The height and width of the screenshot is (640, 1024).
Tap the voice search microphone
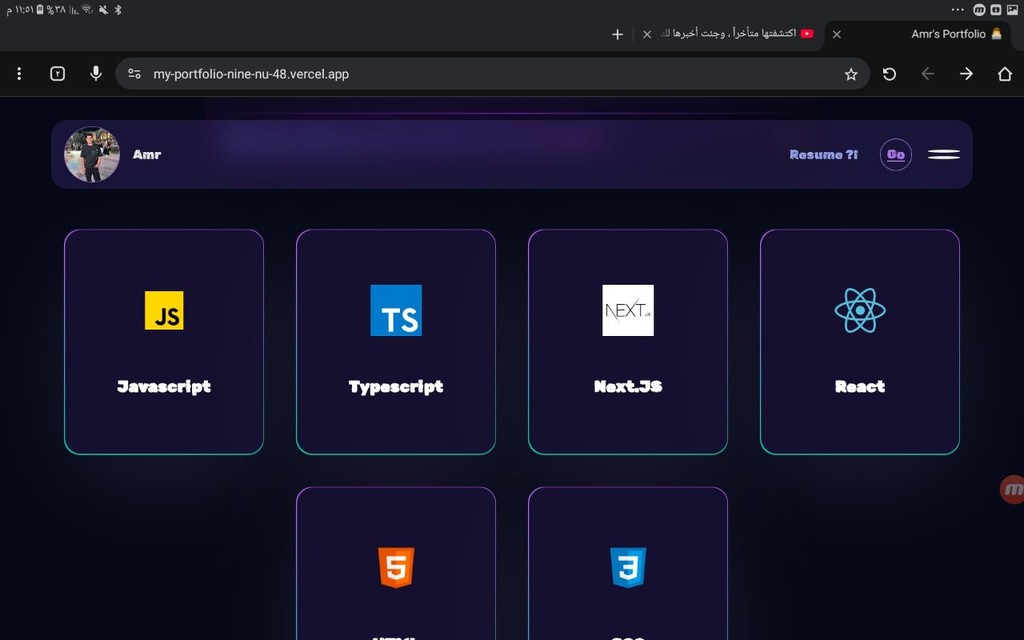[95, 73]
